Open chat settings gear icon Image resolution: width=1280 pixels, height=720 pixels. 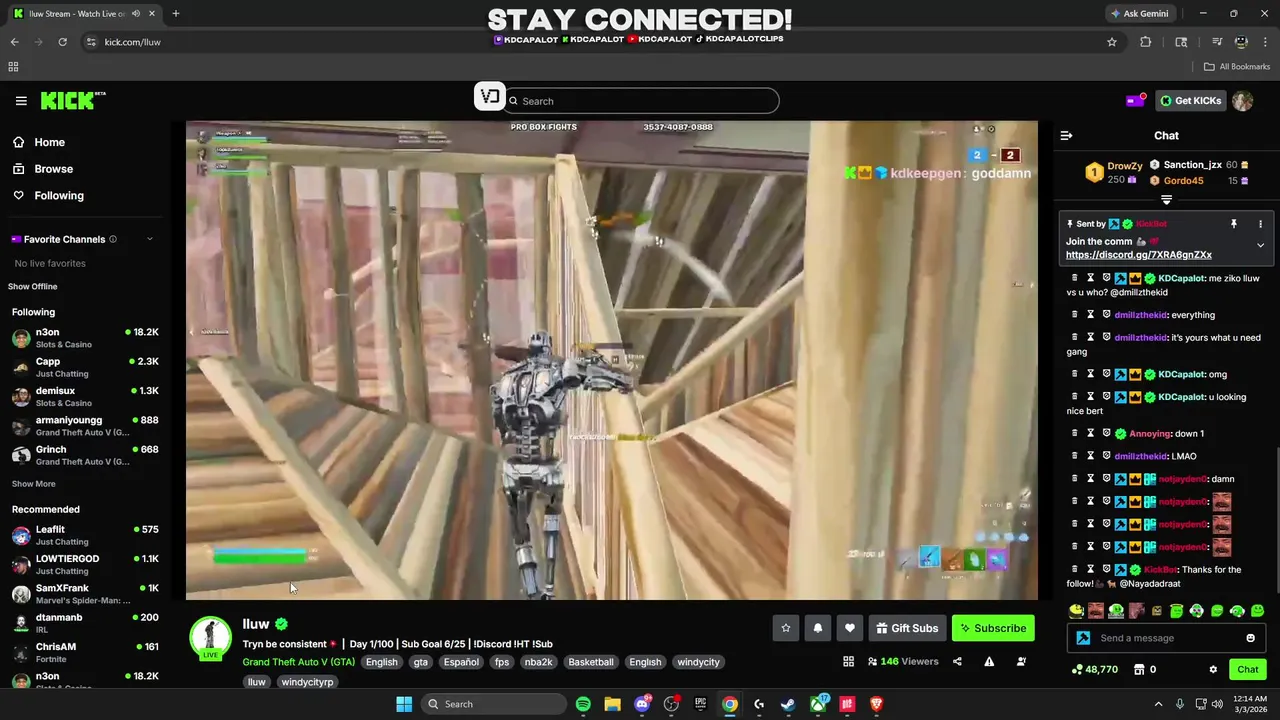[x=1213, y=669]
